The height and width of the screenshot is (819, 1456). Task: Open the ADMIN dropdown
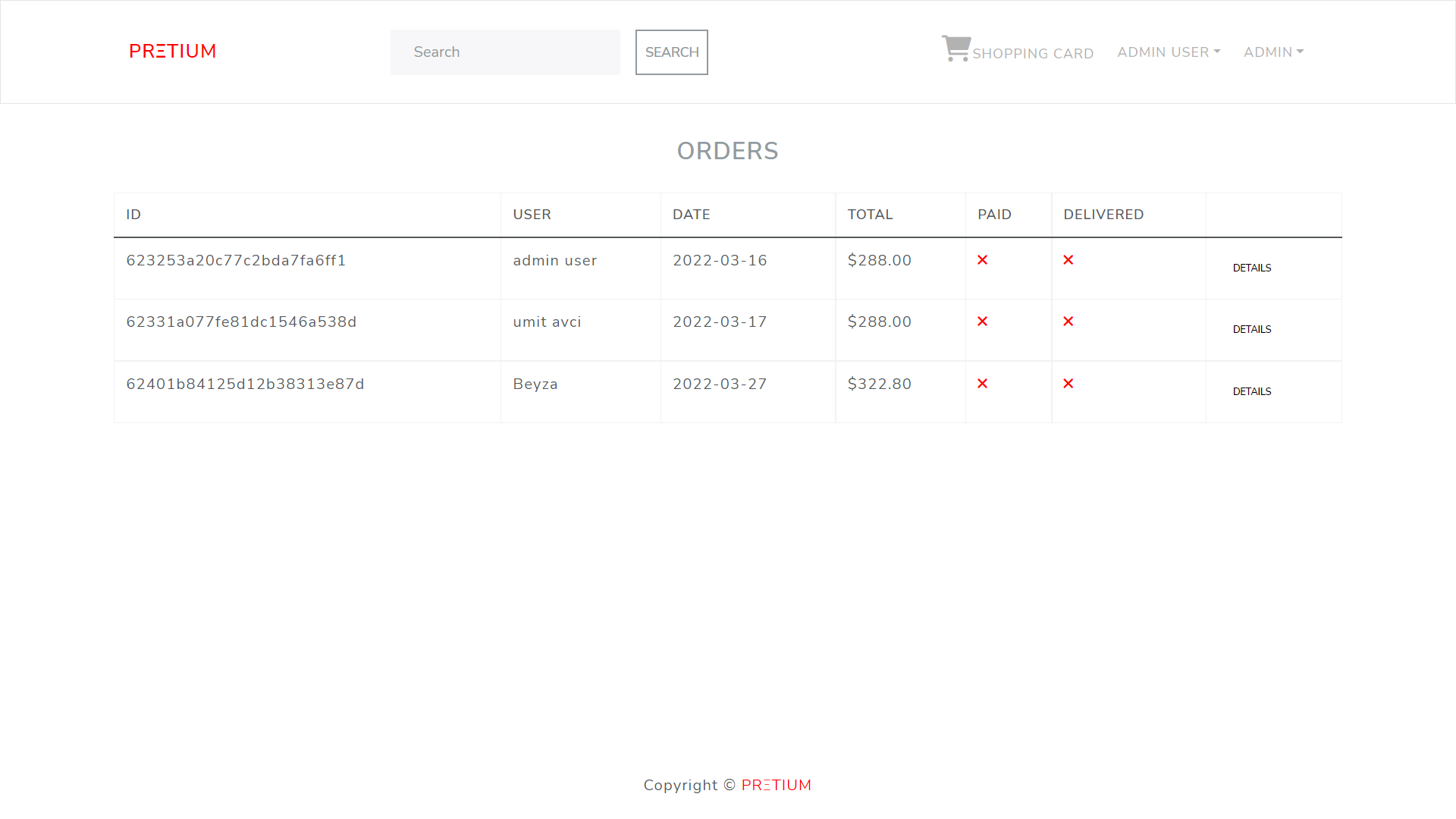point(1272,52)
